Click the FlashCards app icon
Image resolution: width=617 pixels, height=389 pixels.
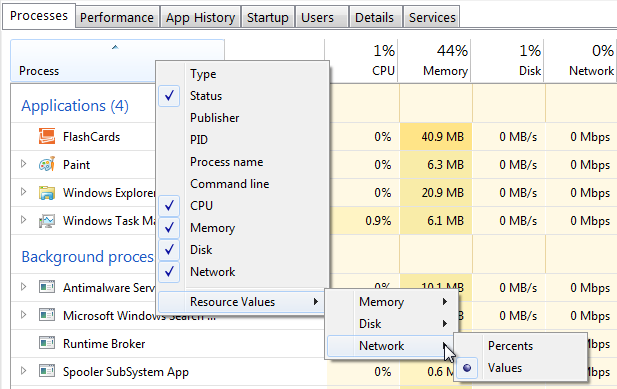(47, 136)
